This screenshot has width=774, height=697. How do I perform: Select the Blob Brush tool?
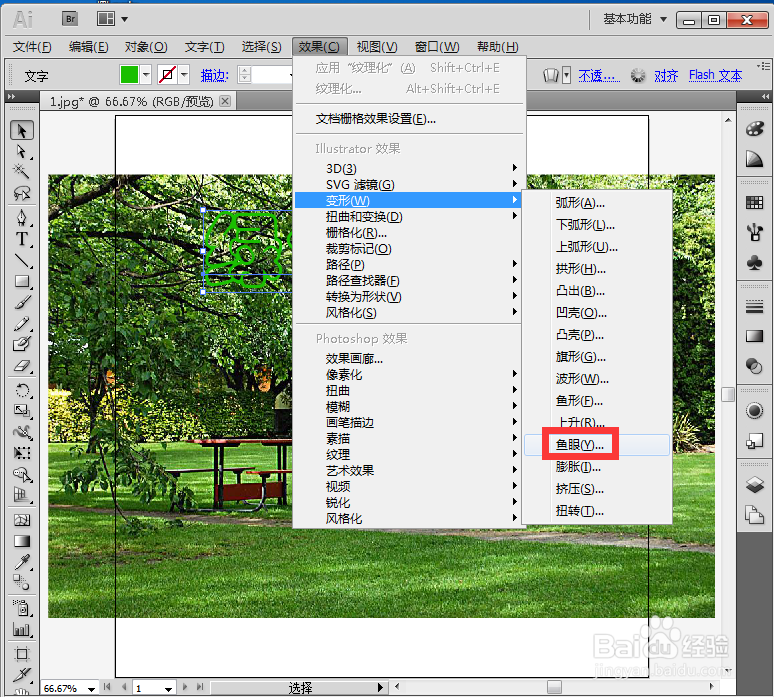pyautogui.click(x=22, y=344)
